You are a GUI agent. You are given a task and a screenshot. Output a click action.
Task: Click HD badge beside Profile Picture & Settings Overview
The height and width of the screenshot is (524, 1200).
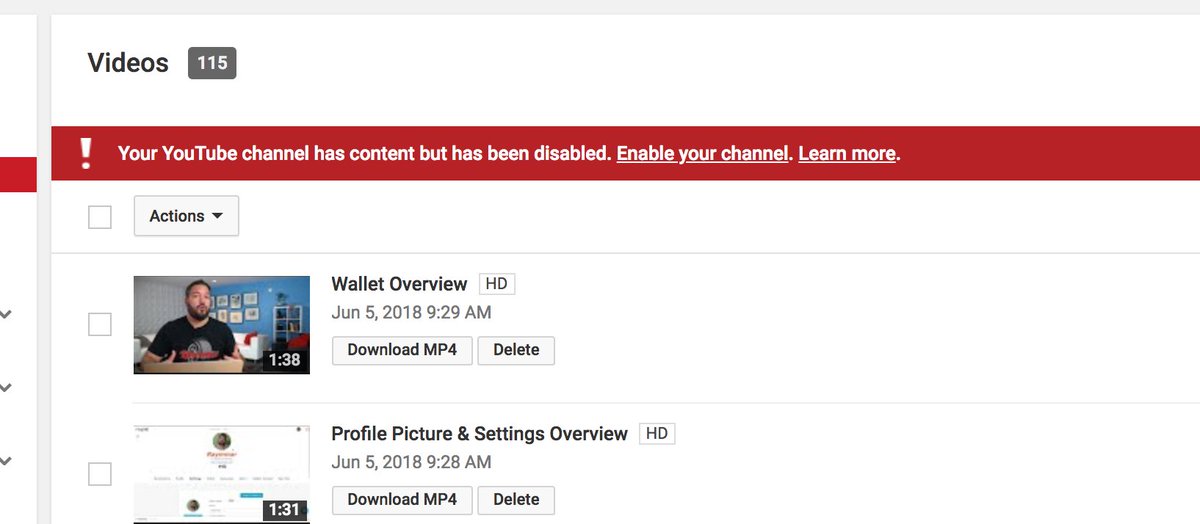pos(657,434)
